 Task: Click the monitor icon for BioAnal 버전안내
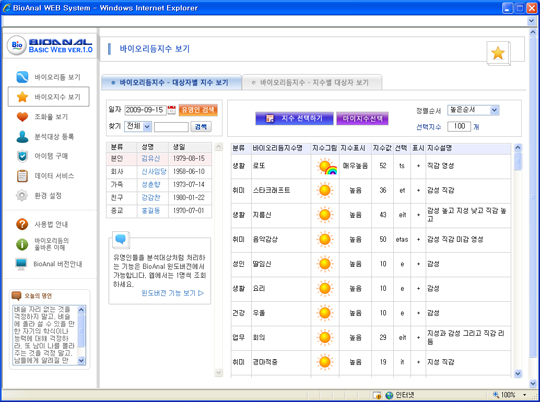coord(21,264)
